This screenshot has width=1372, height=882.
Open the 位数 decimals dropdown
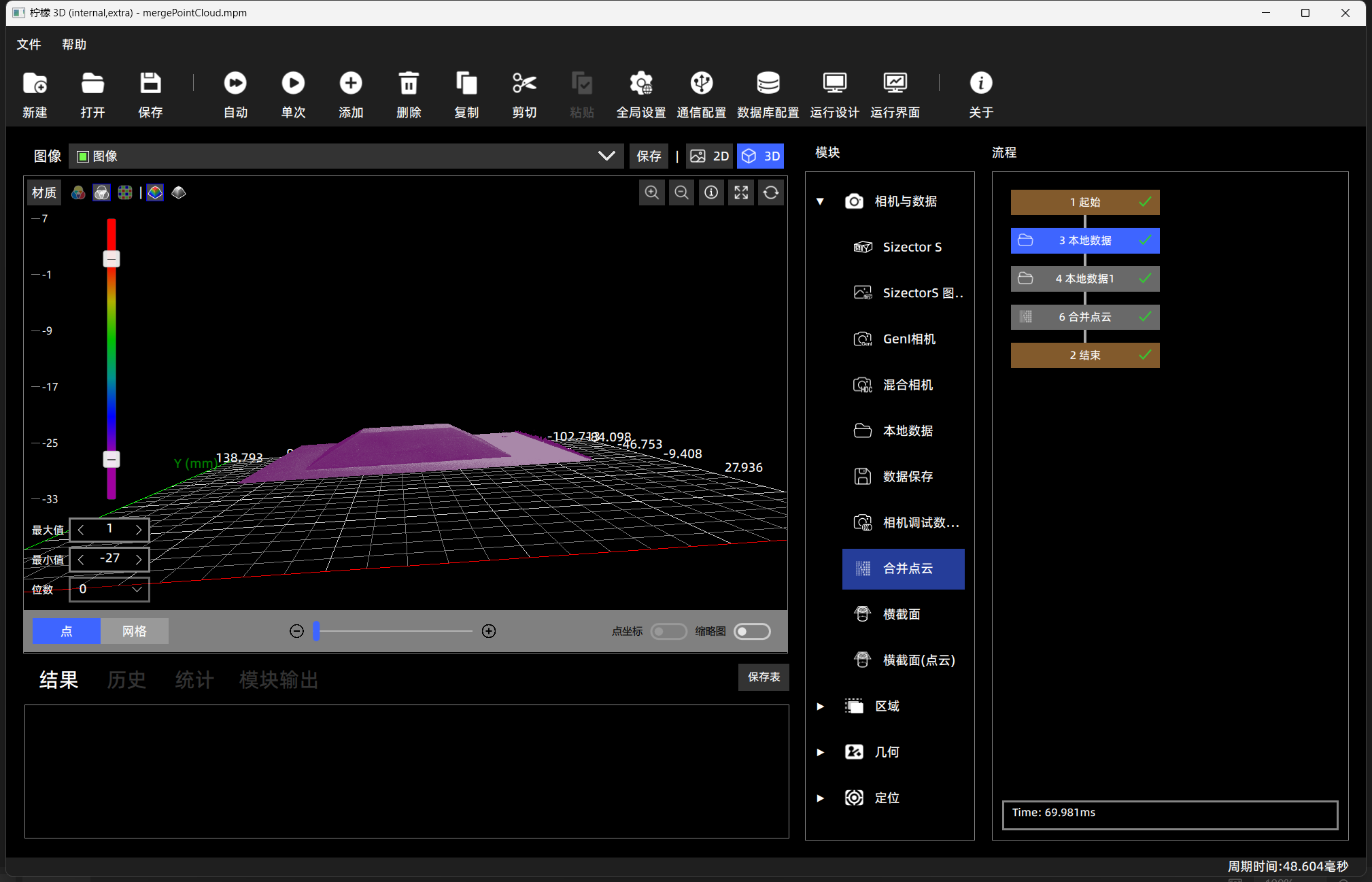point(109,590)
